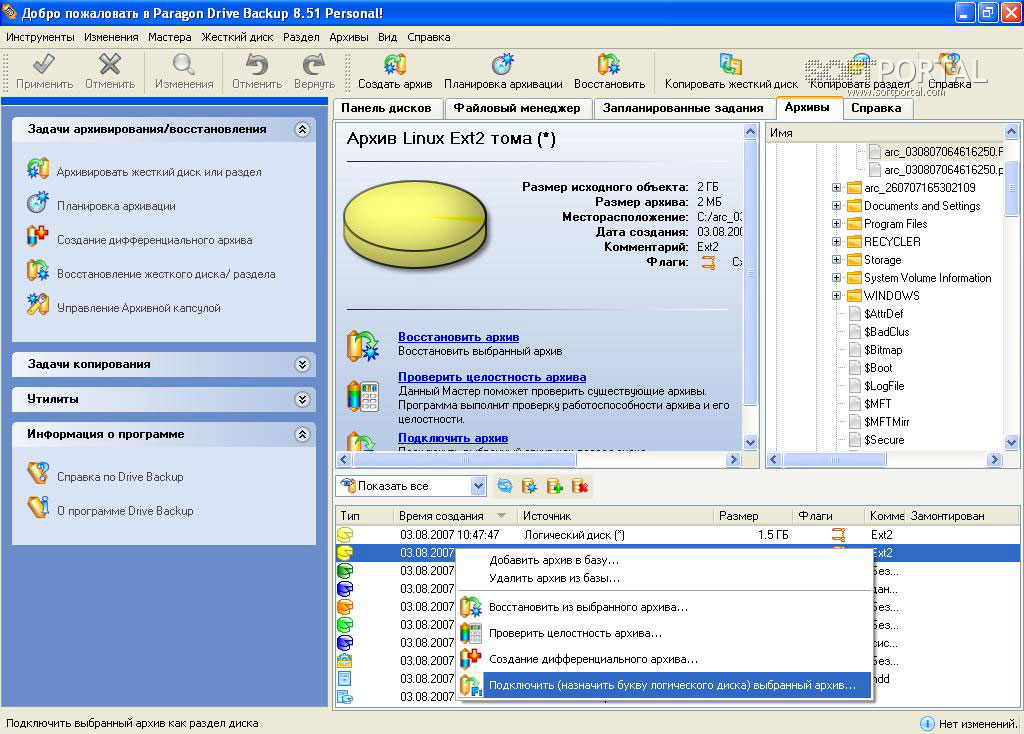This screenshot has width=1024, height=734.
Task: Select System Volume Information folder
Action: tap(927, 278)
